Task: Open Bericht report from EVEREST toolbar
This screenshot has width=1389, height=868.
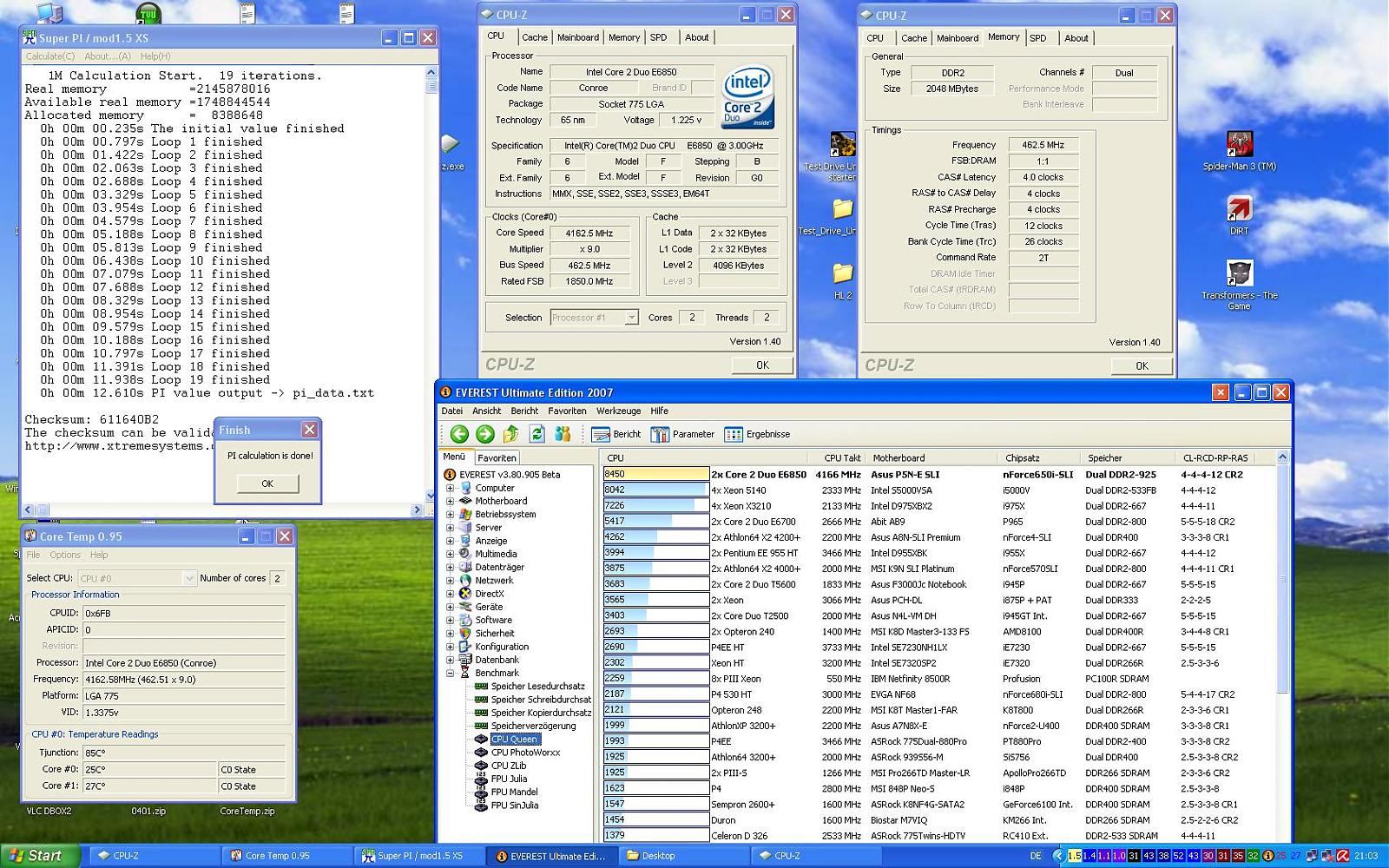Action: (616, 434)
